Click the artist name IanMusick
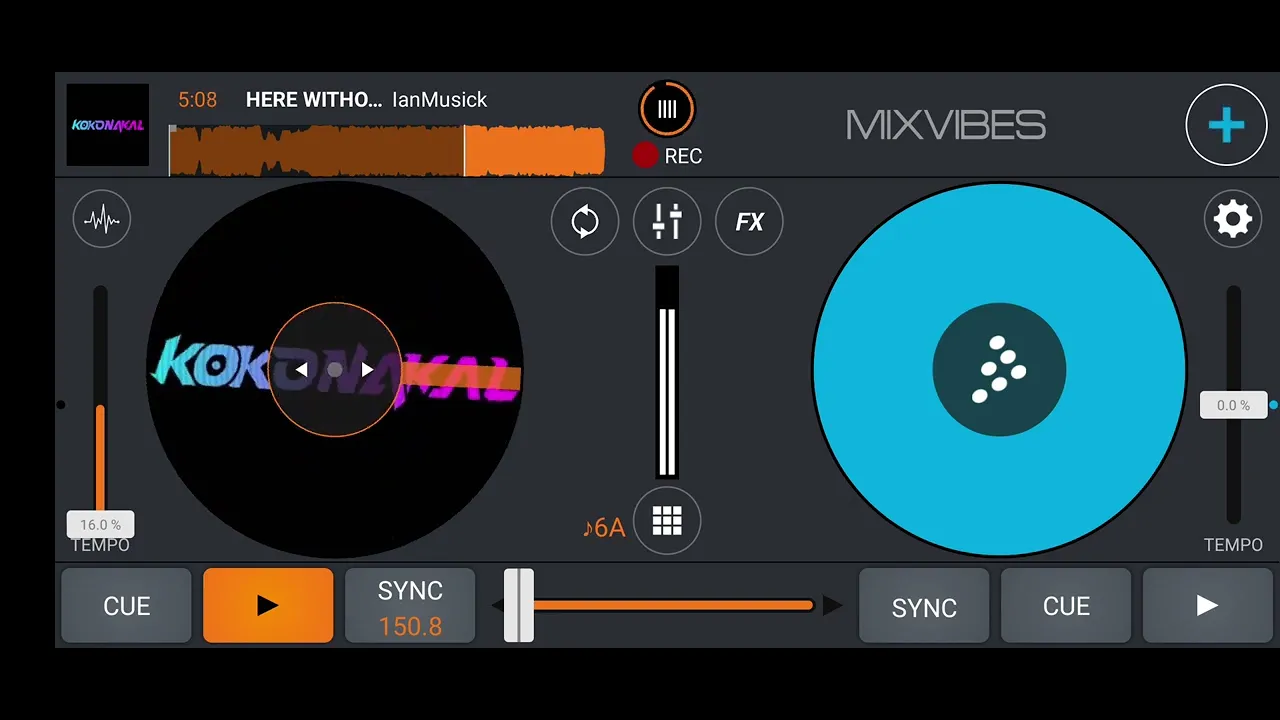This screenshot has height=720, width=1280. (440, 99)
